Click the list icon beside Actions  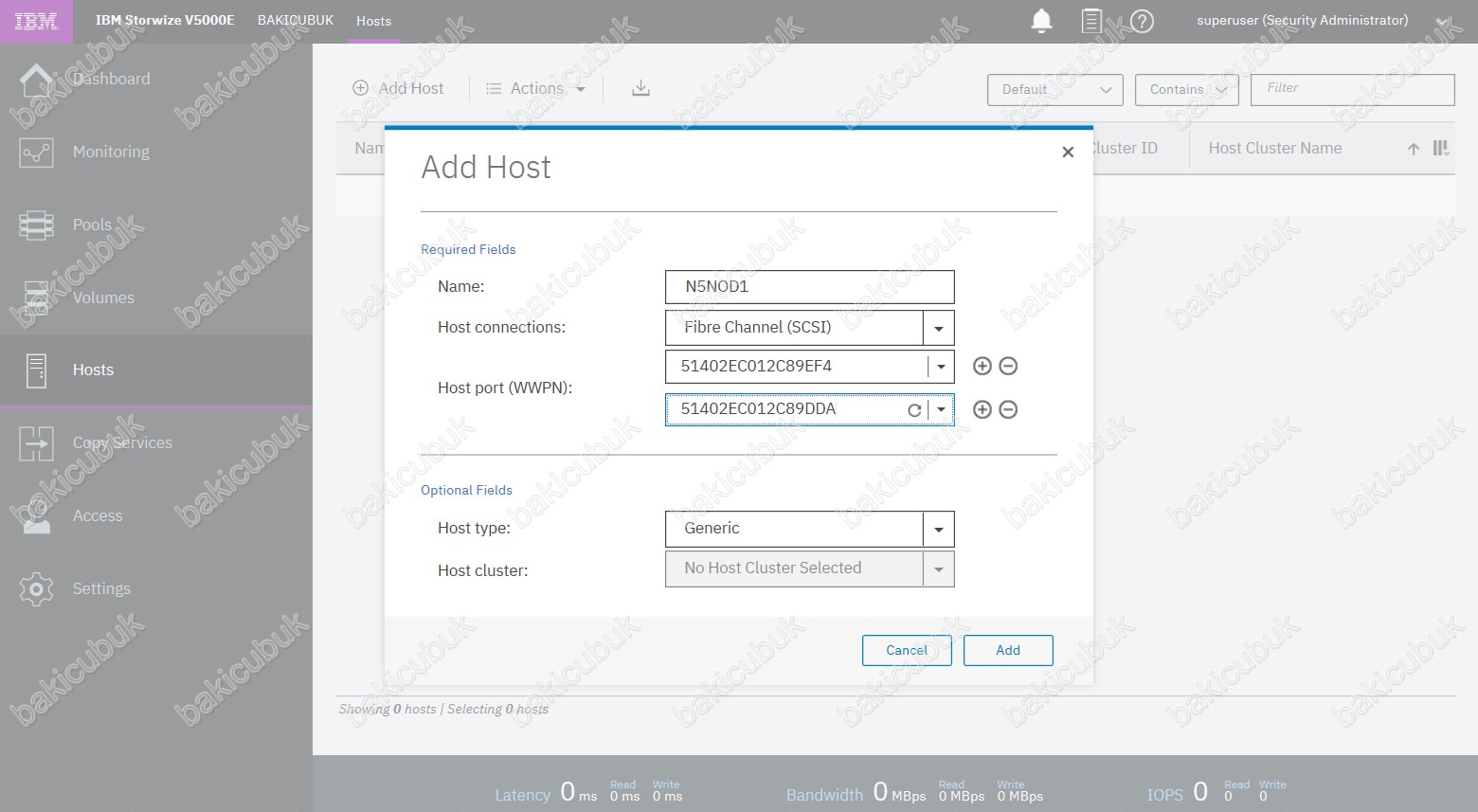point(494,88)
